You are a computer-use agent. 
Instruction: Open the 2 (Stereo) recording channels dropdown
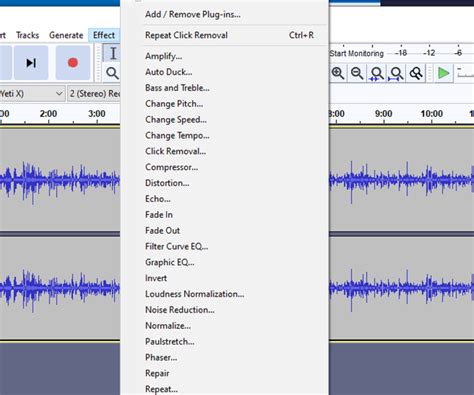click(x=94, y=94)
